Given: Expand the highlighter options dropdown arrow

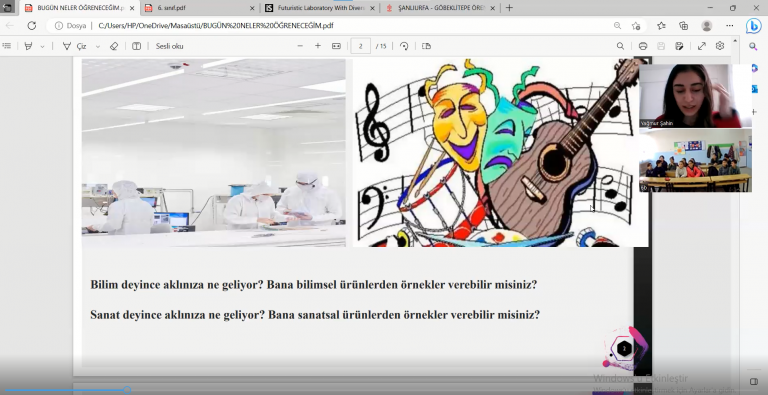Looking at the screenshot, I should (x=42, y=47).
